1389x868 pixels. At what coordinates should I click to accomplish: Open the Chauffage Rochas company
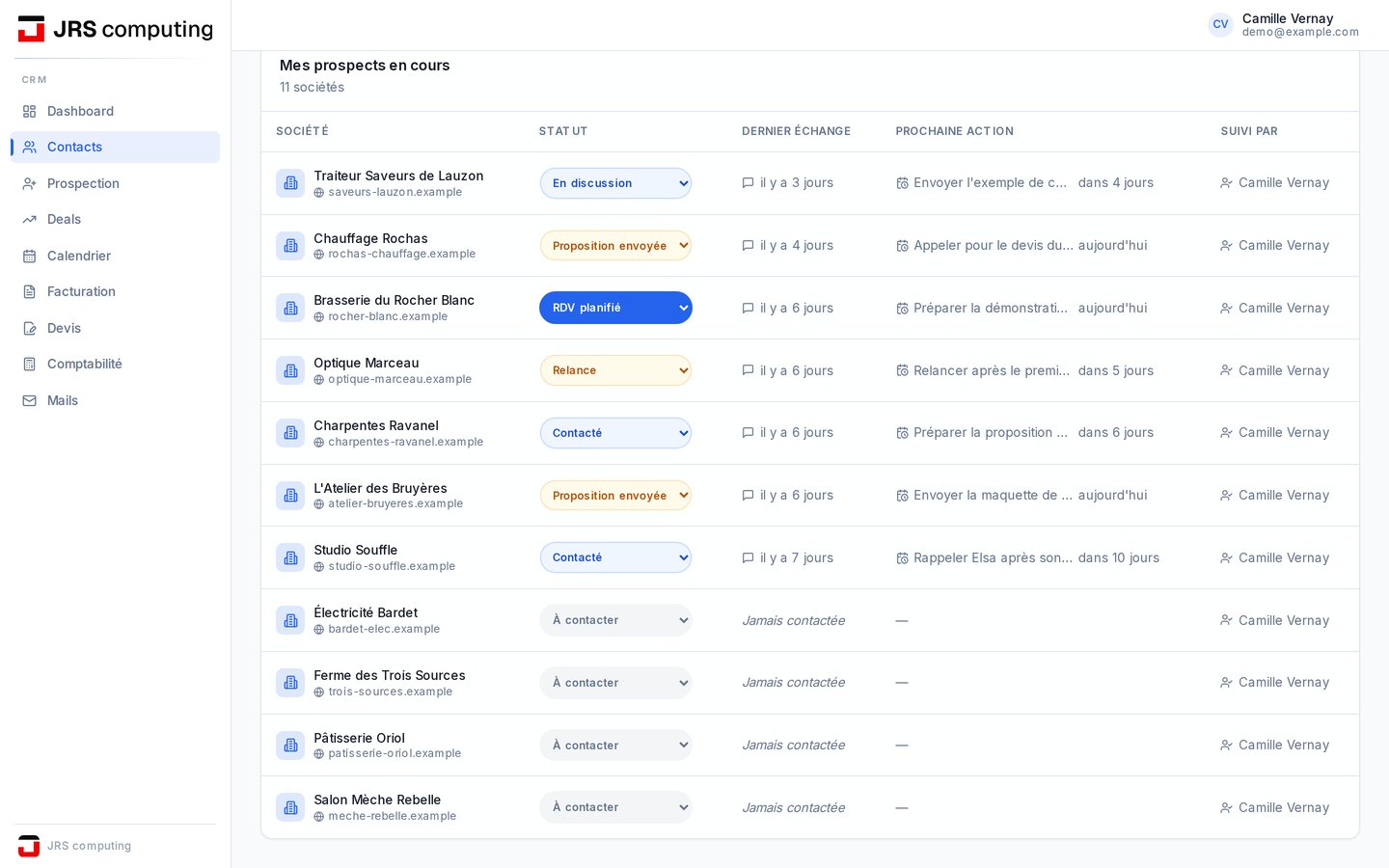[370, 238]
